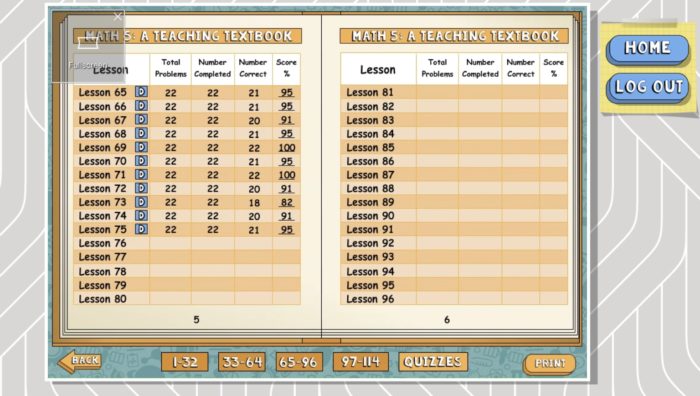Open Lesson 68 score link
The image size is (700, 396).
pos(286,133)
